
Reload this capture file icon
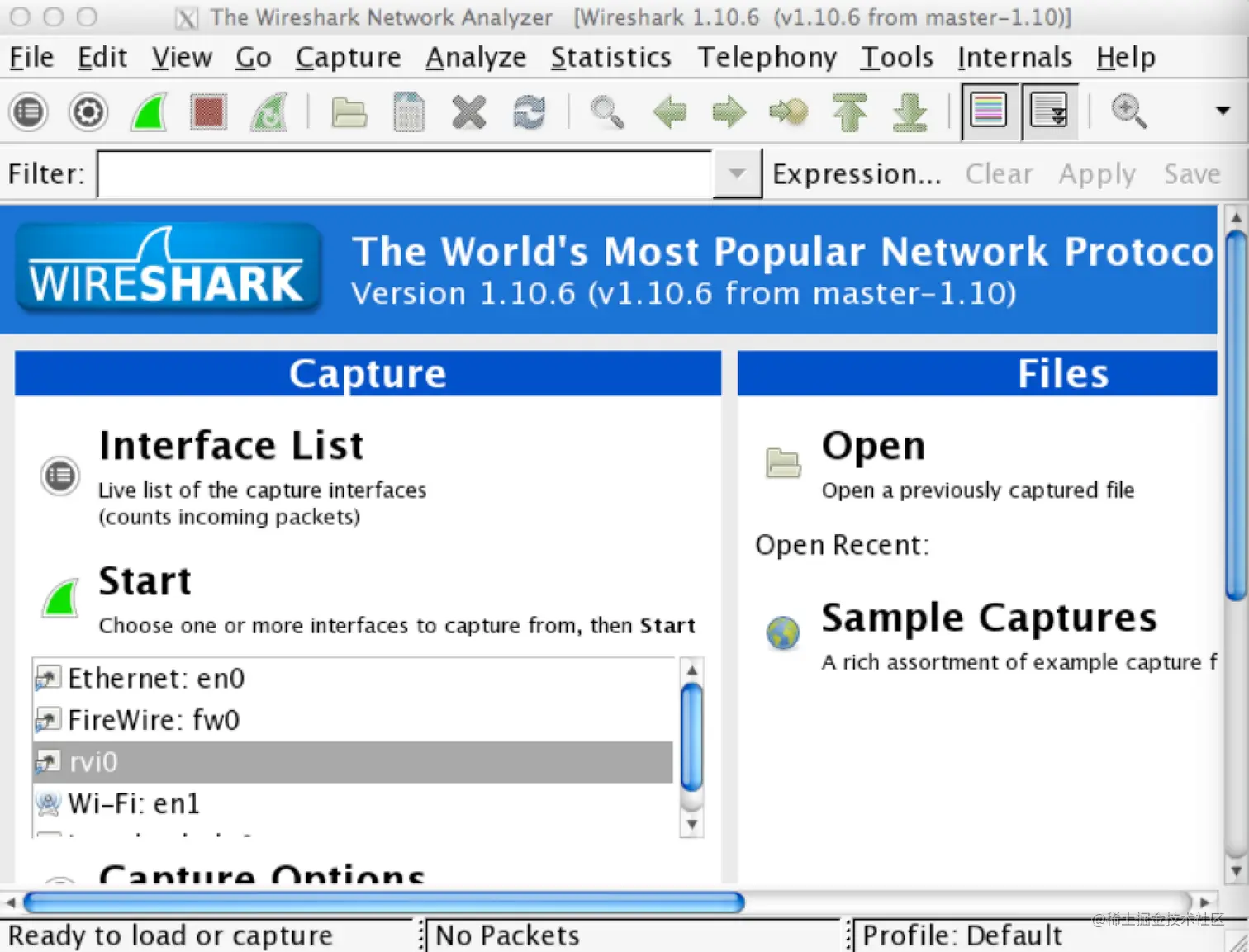click(529, 111)
